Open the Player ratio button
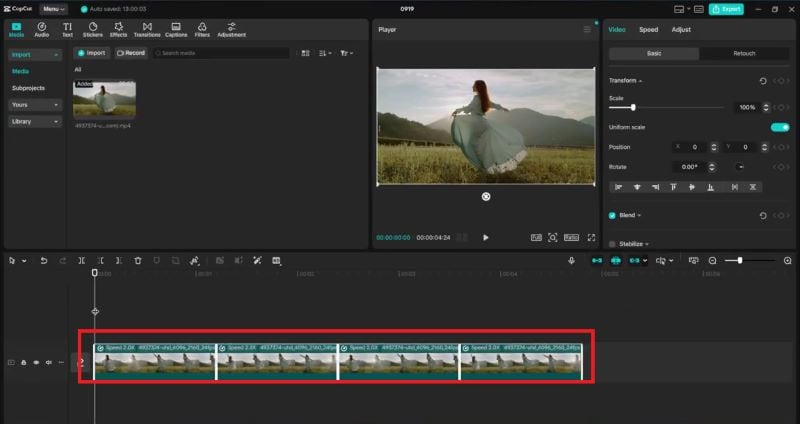Viewport: 800px width, 424px height. (x=571, y=238)
